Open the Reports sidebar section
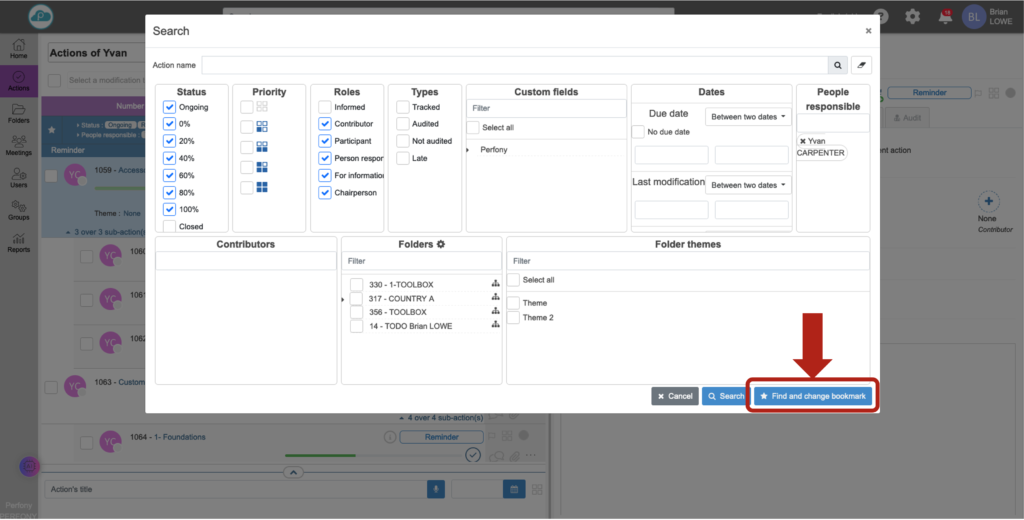This screenshot has width=1024, height=520. click(x=18, y=243)
